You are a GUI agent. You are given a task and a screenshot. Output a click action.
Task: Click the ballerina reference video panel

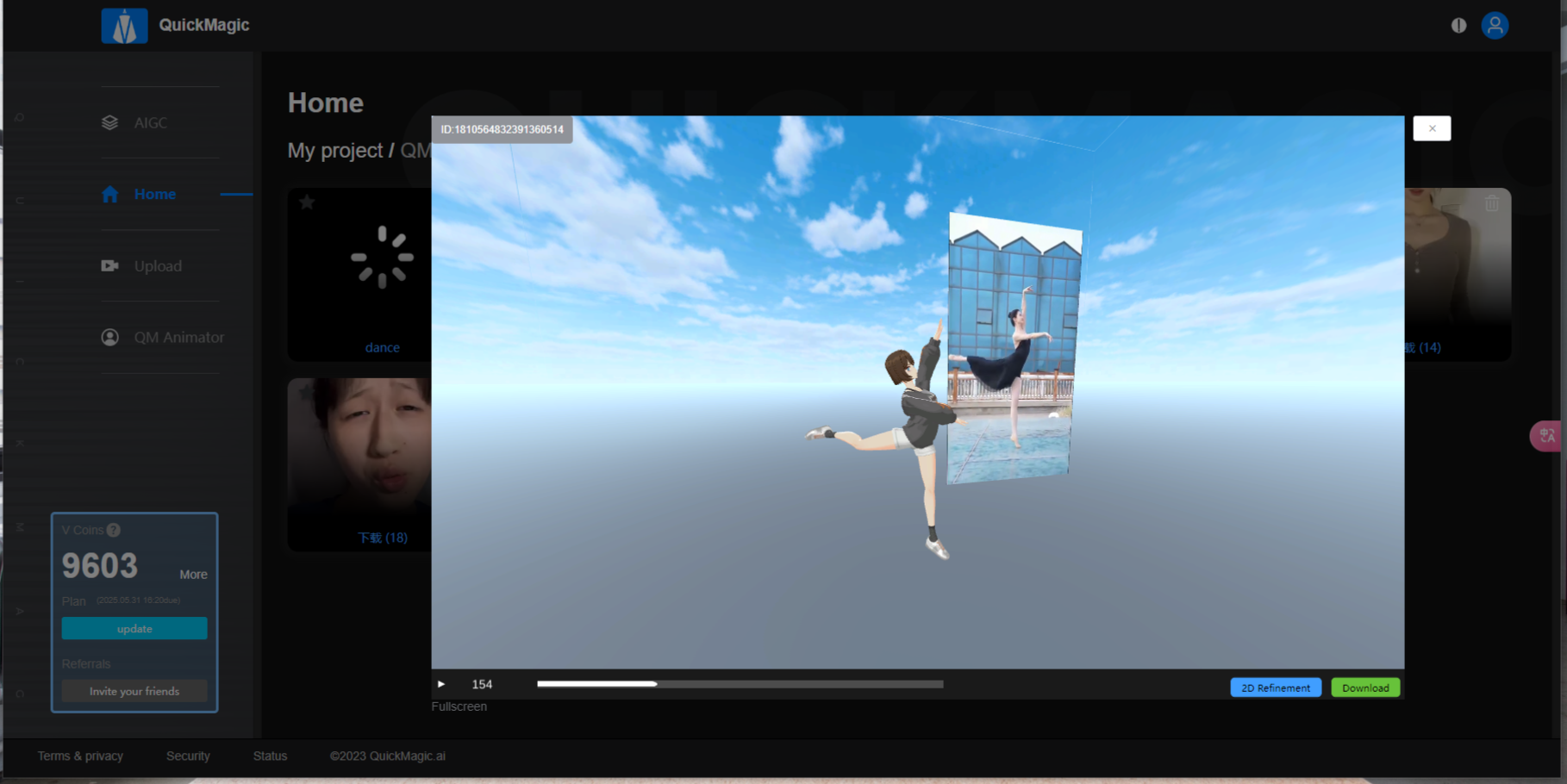coord(1014,348)
